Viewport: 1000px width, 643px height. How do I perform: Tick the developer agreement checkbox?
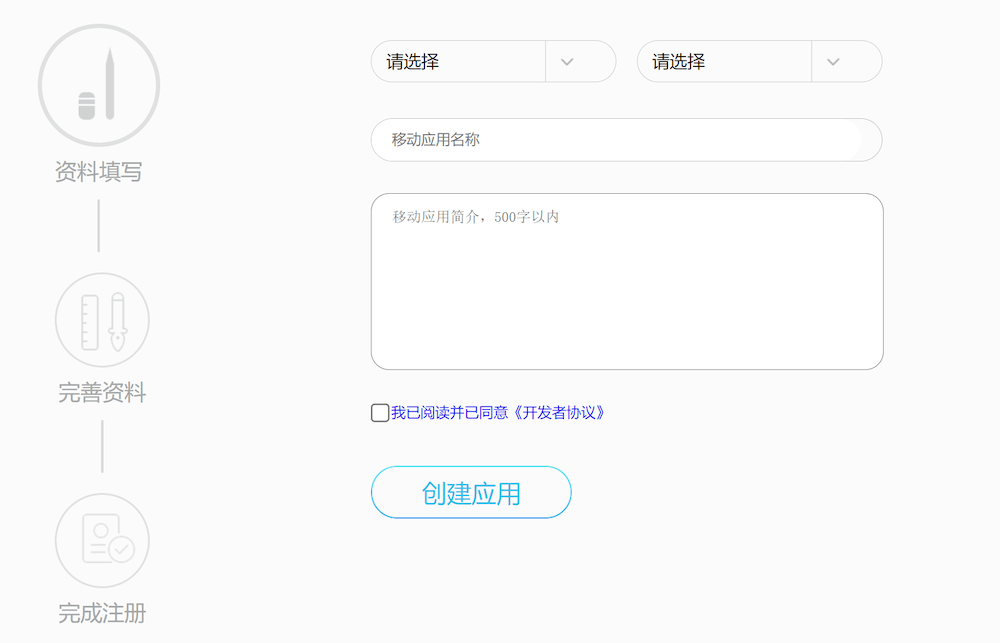[380, 413]
